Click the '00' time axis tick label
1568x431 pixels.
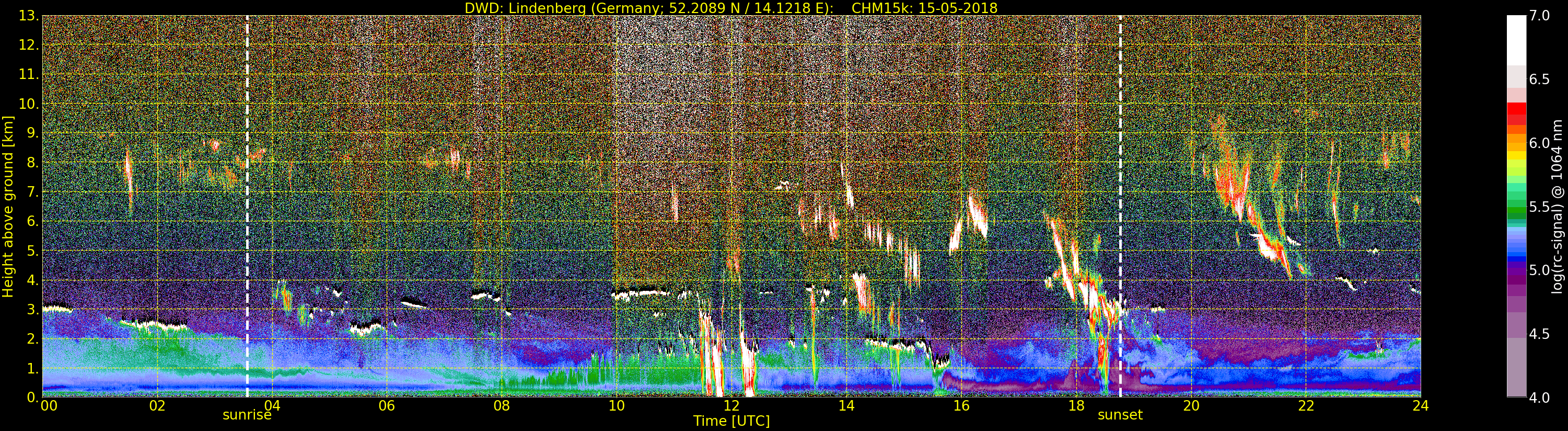(49, 405)
